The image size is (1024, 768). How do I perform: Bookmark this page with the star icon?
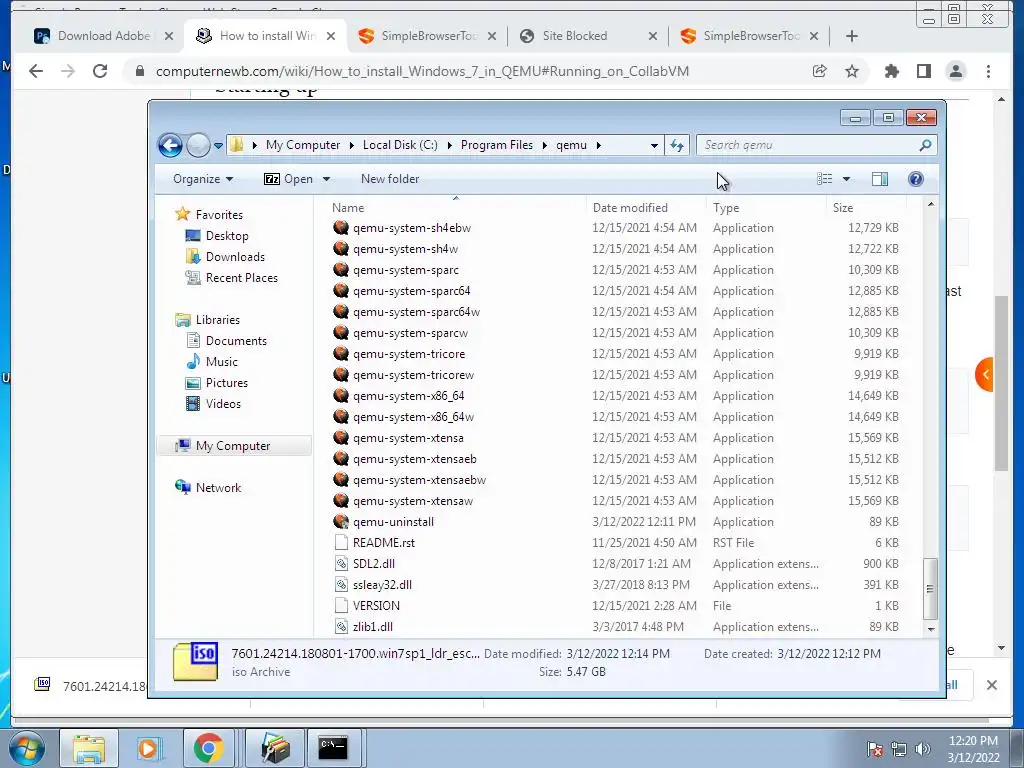[x=852, y=71]
